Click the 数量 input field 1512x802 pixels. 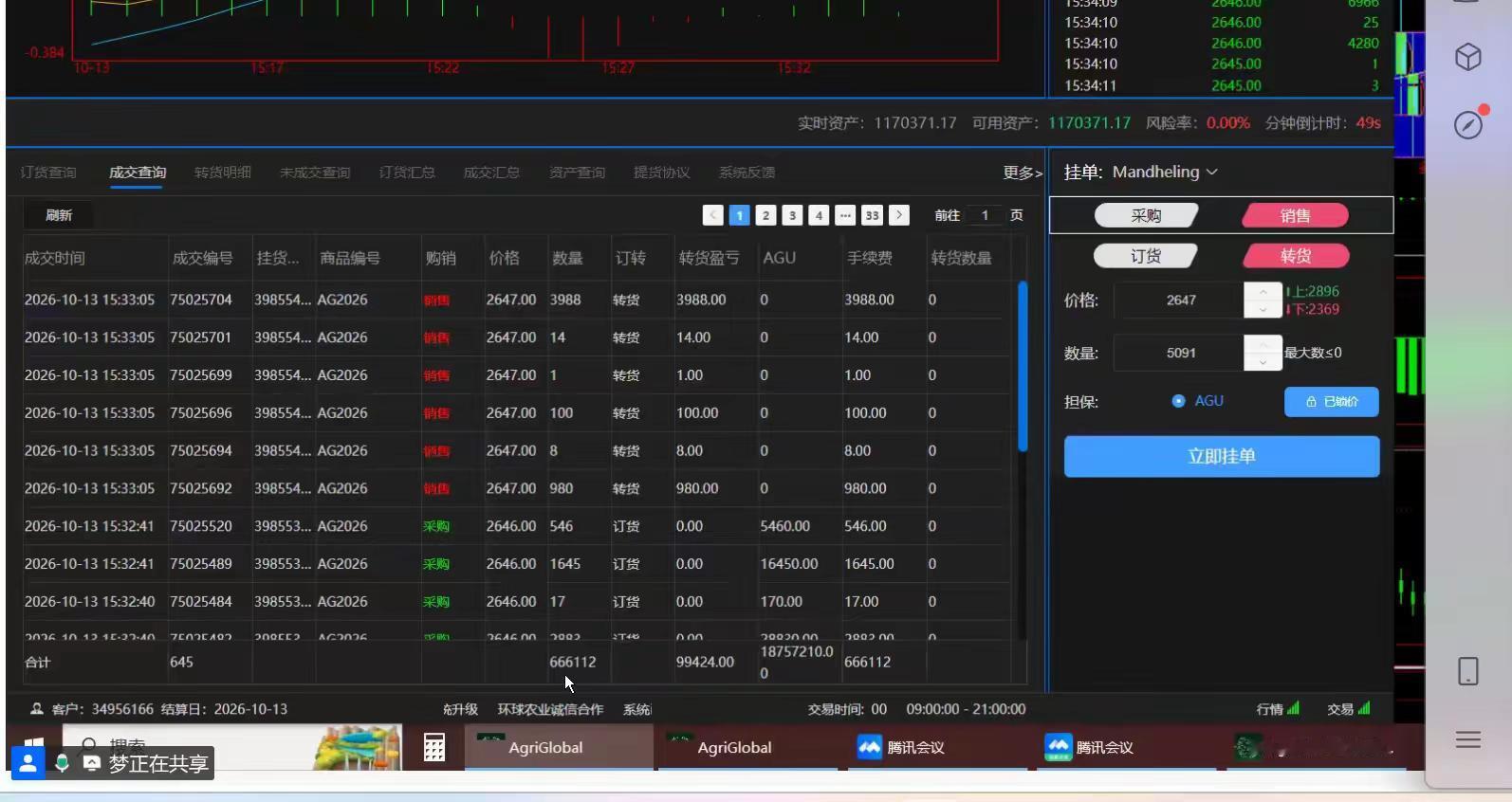(1181, 353)
